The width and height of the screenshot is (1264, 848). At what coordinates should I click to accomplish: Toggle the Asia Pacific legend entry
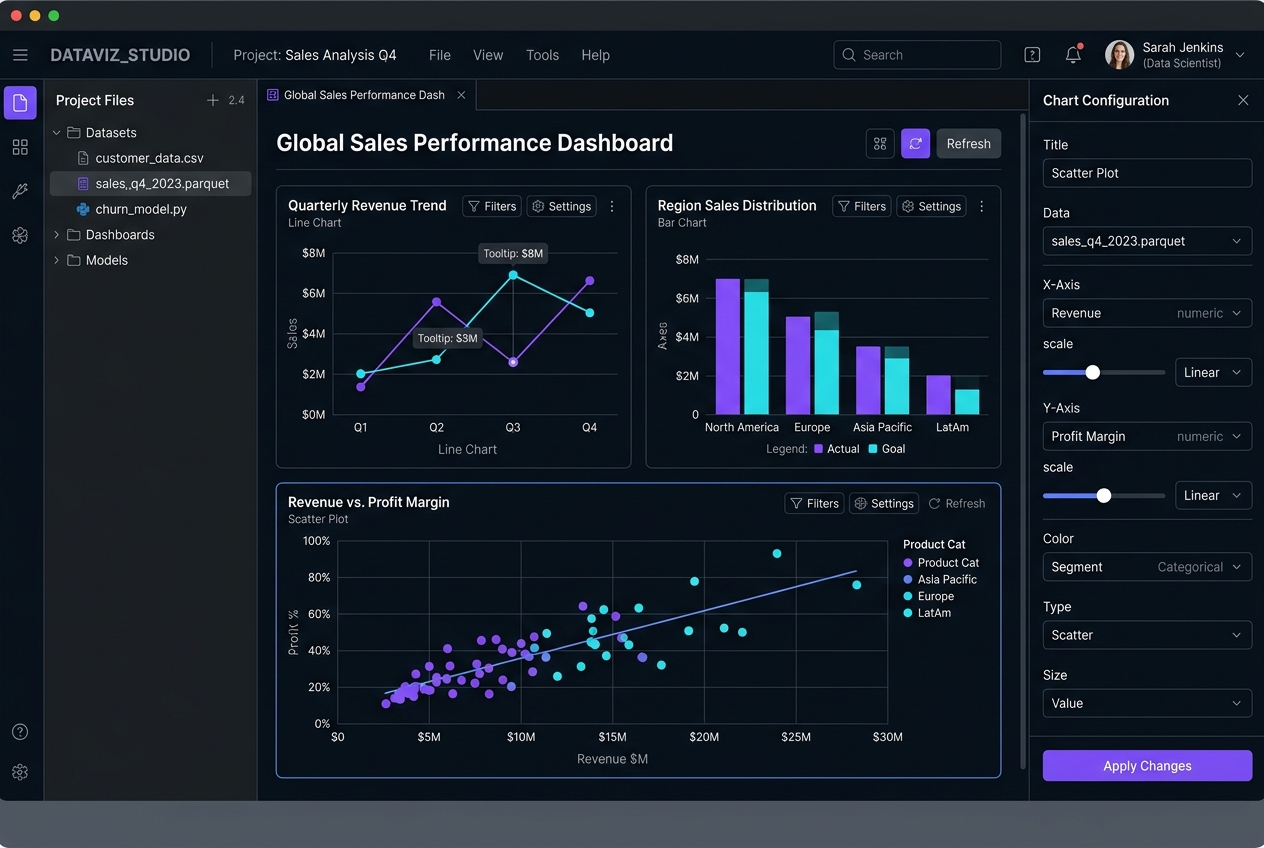[x=939, y=579]
